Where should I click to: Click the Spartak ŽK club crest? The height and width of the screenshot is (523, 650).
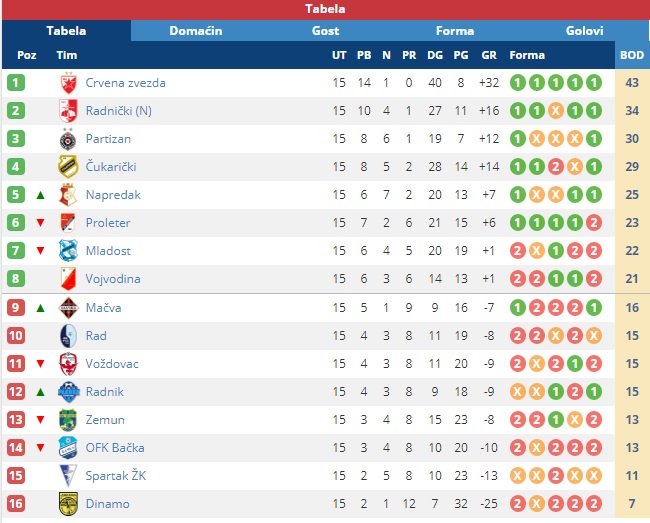point(68,476)
